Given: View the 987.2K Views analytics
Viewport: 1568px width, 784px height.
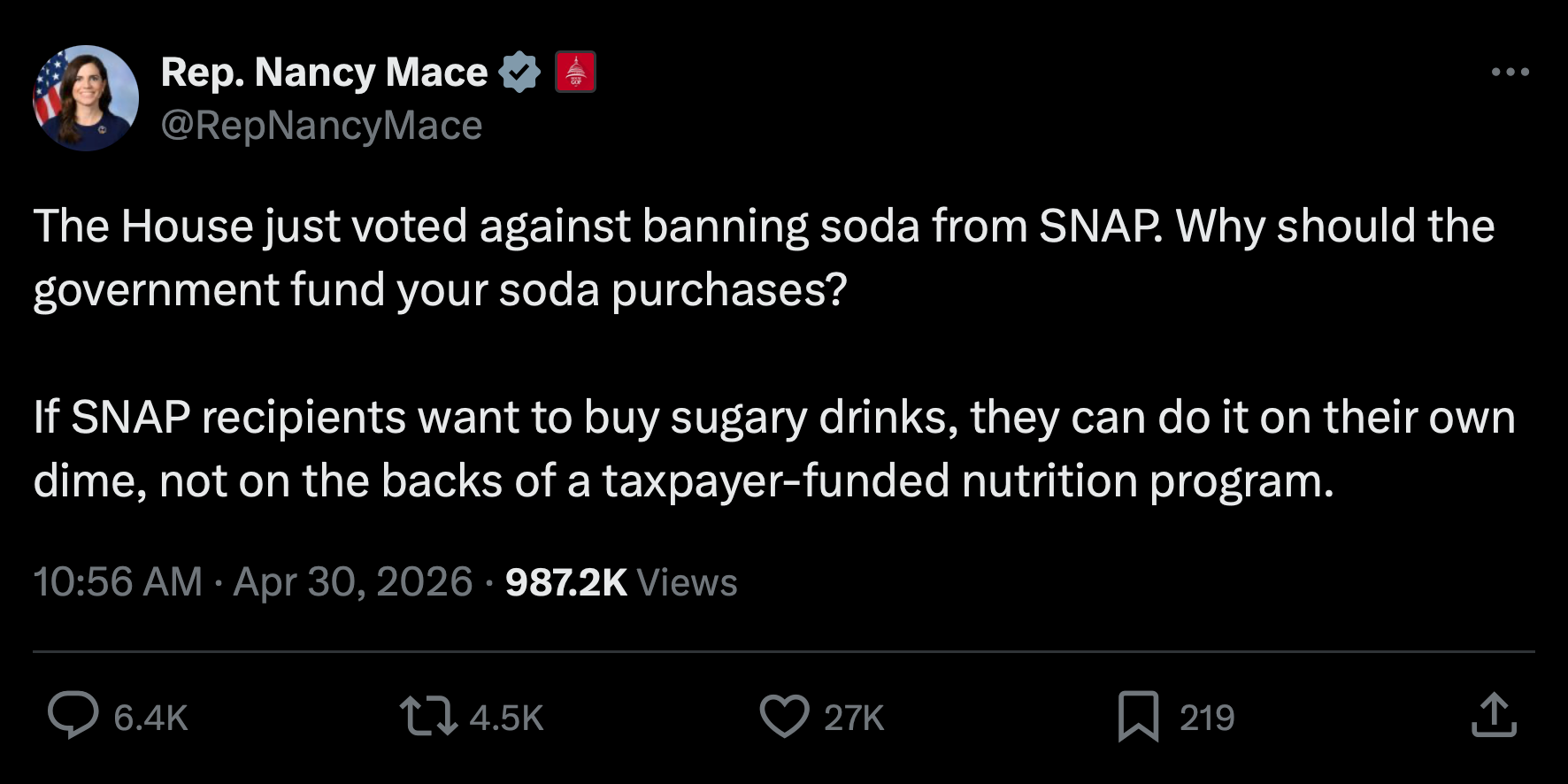Looking at the screenshot, I should point(621,582).
